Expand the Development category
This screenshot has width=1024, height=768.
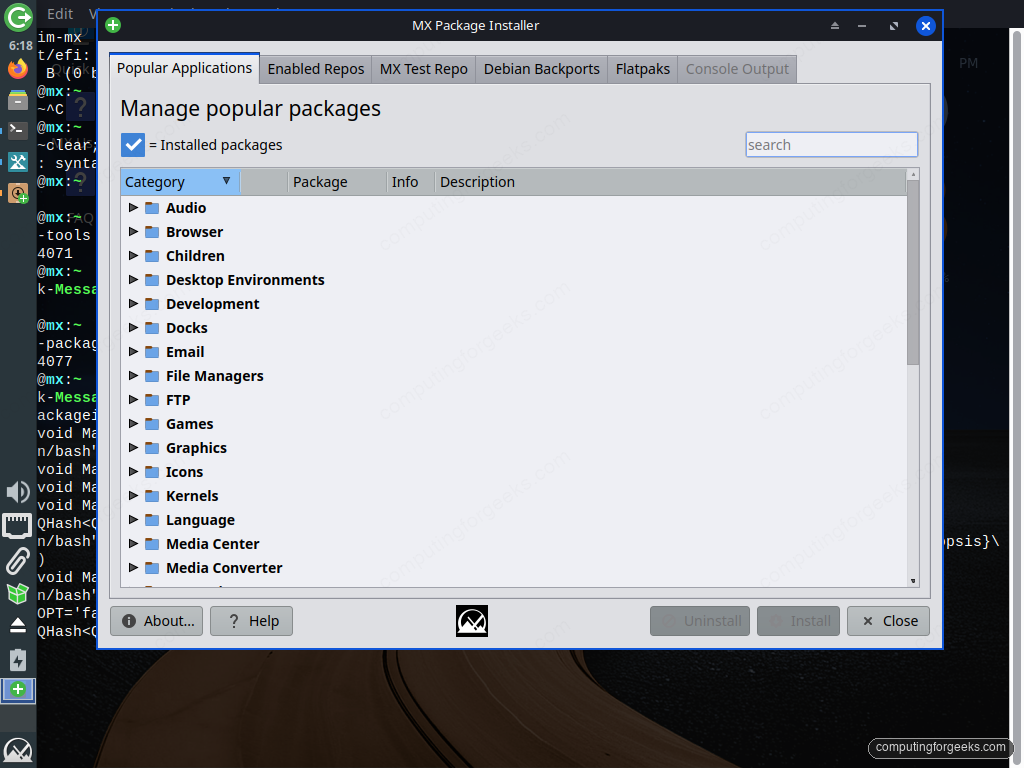133,304
